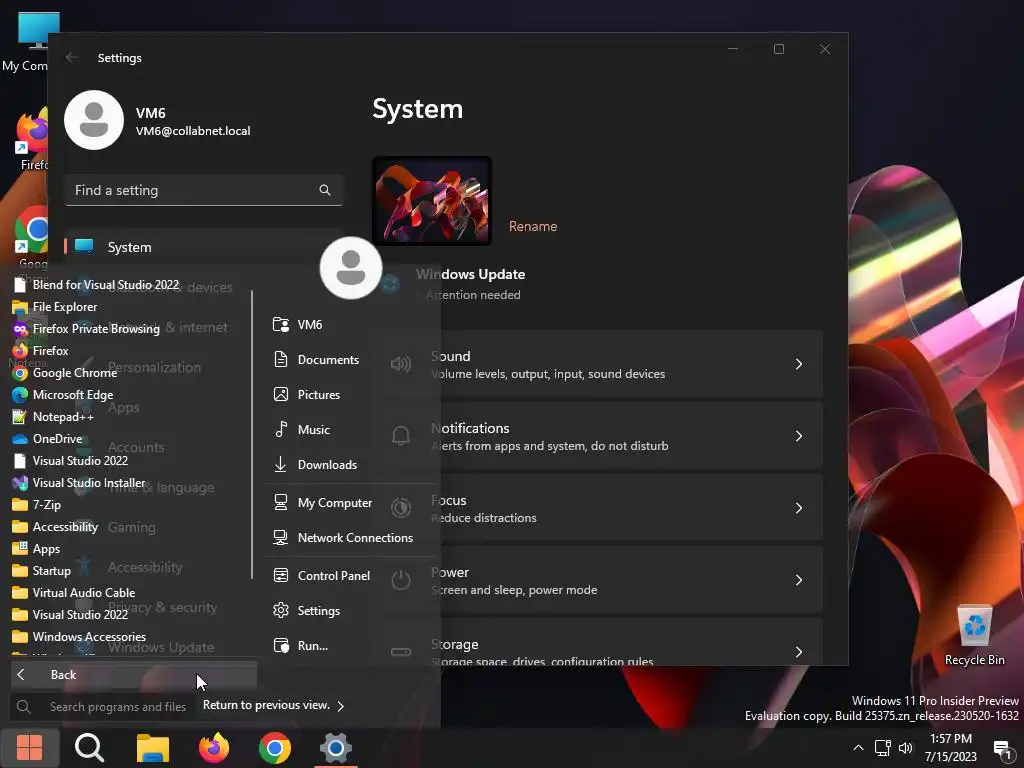Show hidden icons in the system tray

(x=858, y=748)
